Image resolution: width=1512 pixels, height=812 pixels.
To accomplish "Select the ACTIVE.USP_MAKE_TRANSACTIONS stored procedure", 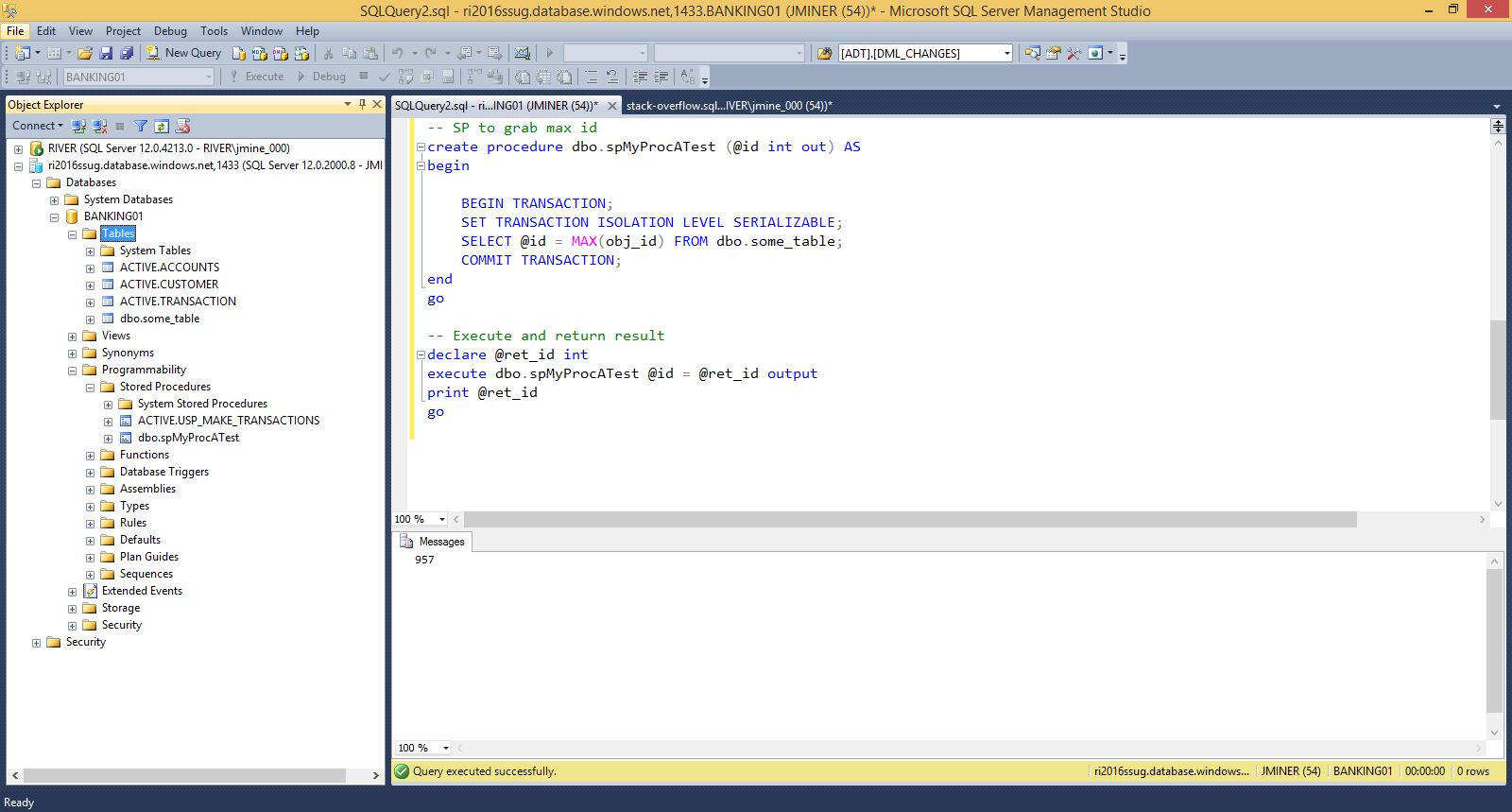I will 229,421.
